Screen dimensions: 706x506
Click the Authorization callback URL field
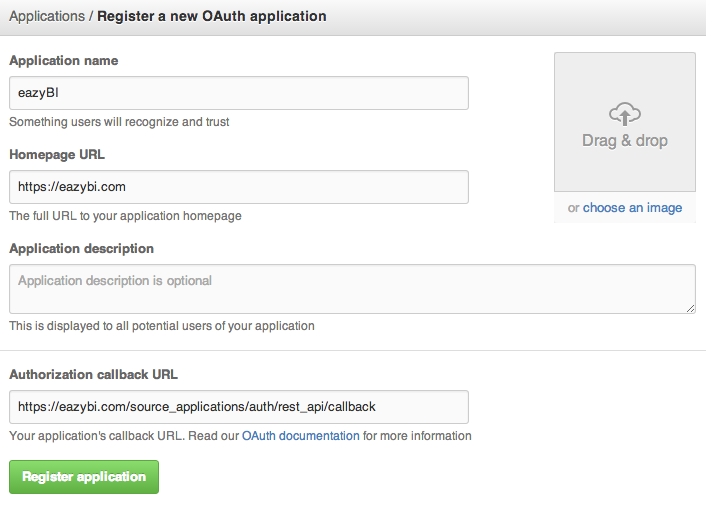[239, 407]
